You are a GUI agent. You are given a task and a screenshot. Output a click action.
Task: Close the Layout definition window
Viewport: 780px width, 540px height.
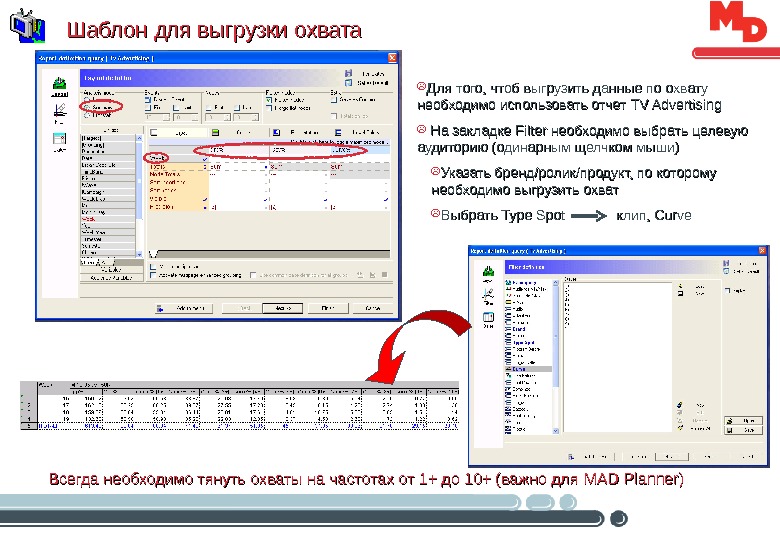pyautogui.click(x=392, y=58)
